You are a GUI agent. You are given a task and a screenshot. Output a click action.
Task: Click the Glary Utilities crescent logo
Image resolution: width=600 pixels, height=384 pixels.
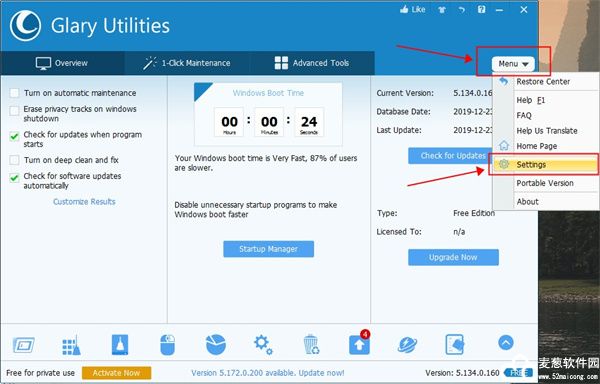click(x=25, y=26)
